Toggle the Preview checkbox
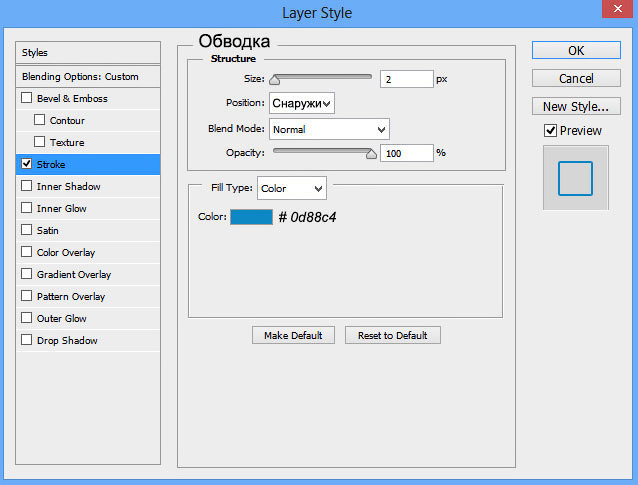The image size is (638, 485). point(550,131)
